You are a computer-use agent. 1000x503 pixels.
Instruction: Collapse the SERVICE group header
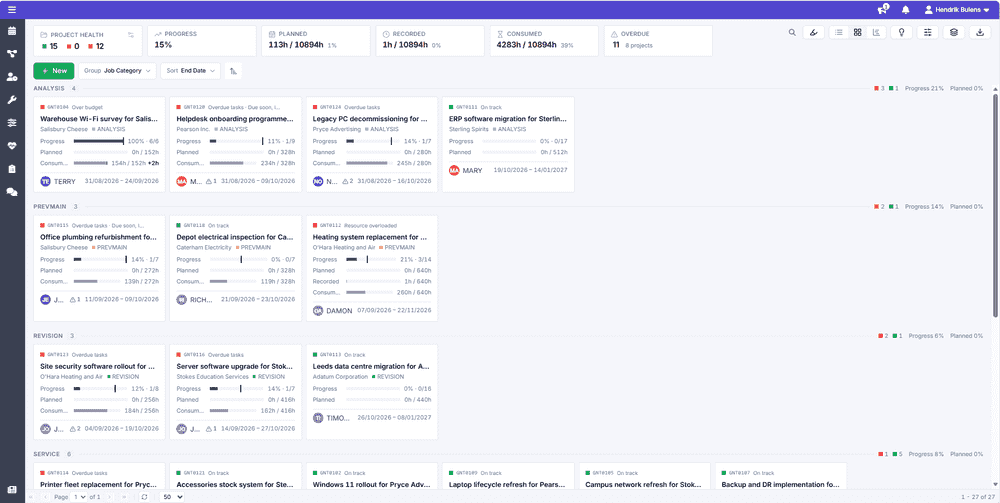[47, 455]
